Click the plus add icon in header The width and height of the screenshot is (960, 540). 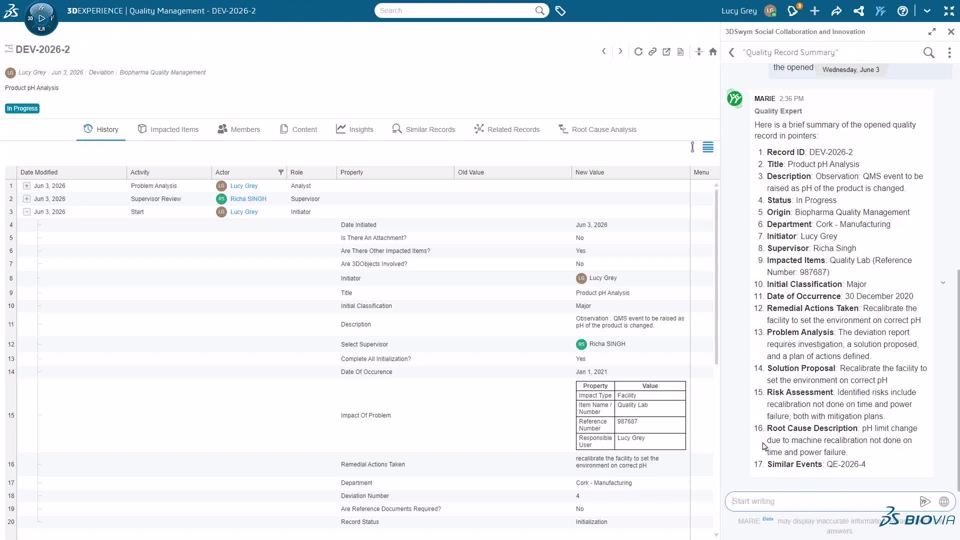pos(814,10)
